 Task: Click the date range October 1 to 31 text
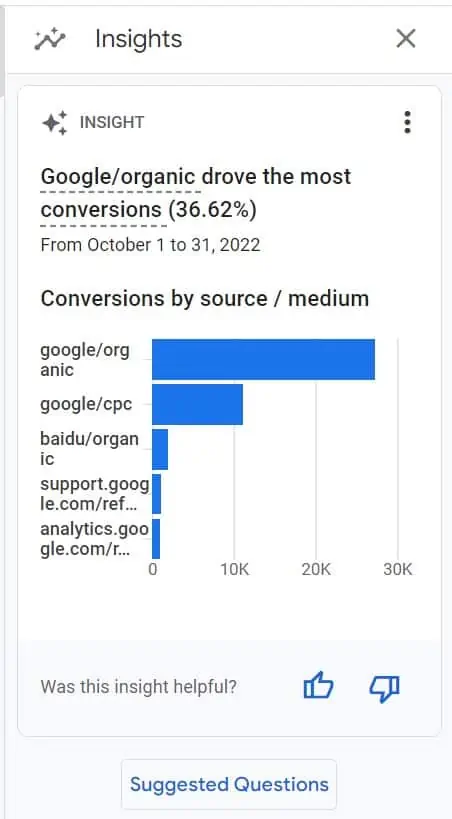click(x=150, y=245)
